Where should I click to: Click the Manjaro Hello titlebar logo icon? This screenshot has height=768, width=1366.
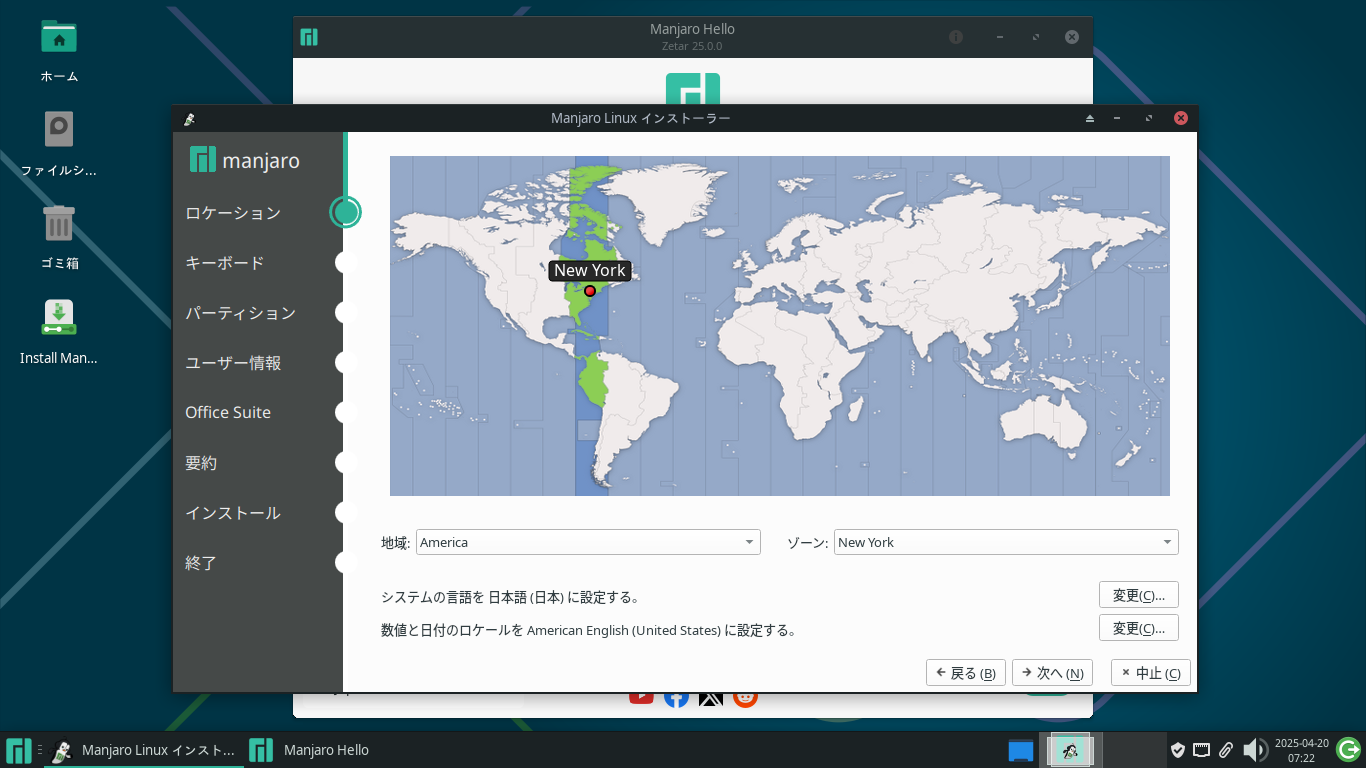click(x=309, y=37)
